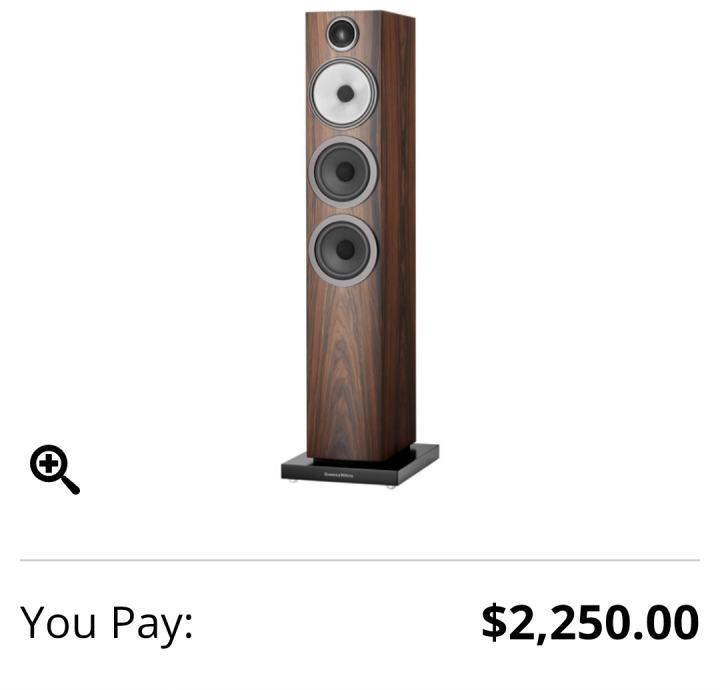Click the silver midrange cone driver
720x690 pixels.
[x=343, y=93]
